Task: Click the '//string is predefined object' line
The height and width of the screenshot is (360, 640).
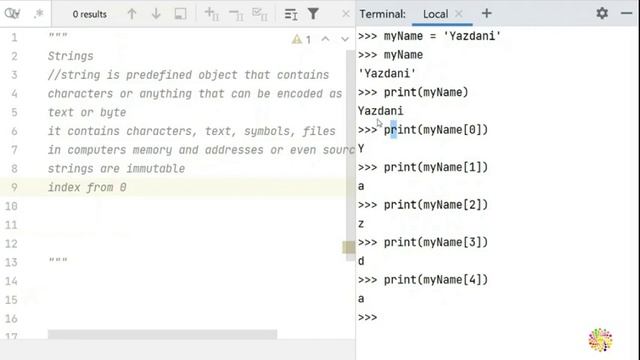Action: pos(188,75)
